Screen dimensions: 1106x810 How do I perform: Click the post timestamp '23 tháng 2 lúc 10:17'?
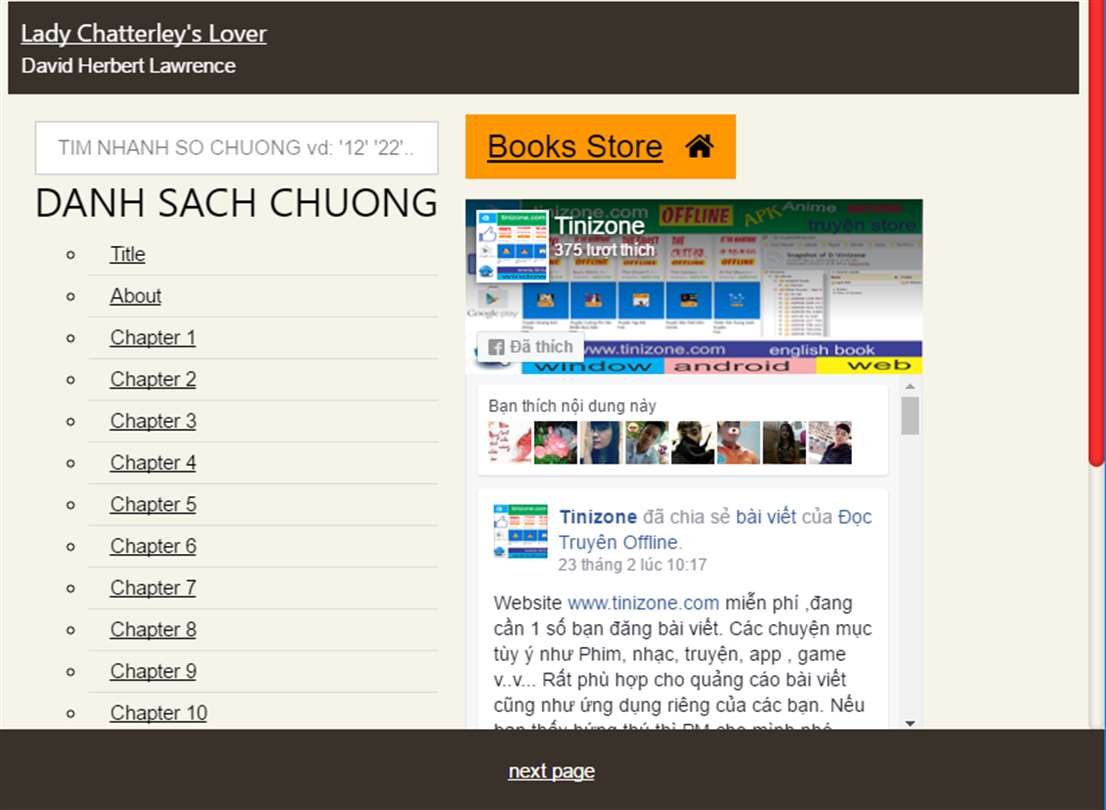pyautogui.click(x=632, y=564)
